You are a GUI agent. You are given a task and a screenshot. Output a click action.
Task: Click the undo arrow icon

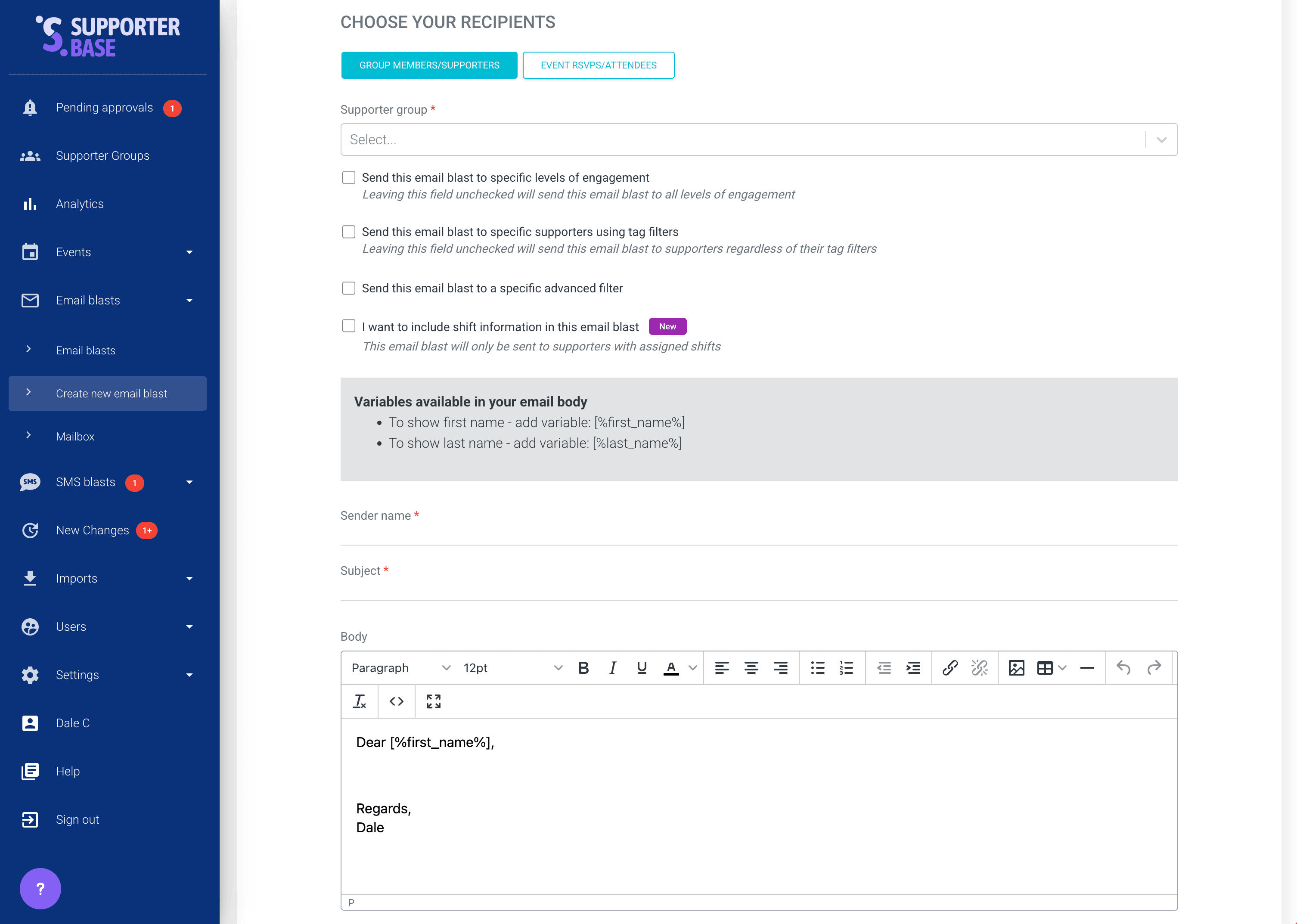1123,668
